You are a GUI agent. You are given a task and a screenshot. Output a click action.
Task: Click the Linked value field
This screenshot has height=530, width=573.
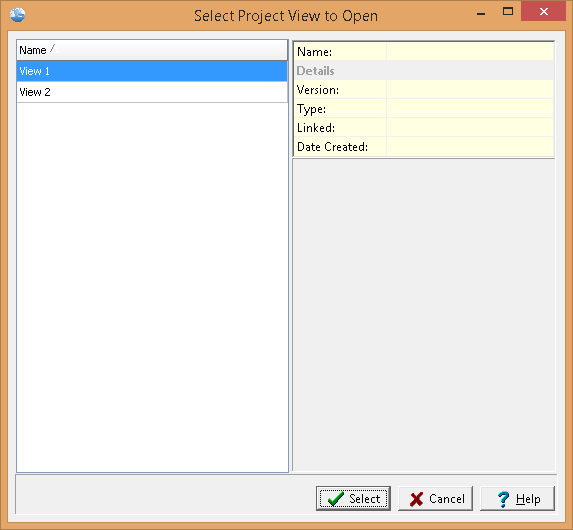pos(470,128)
